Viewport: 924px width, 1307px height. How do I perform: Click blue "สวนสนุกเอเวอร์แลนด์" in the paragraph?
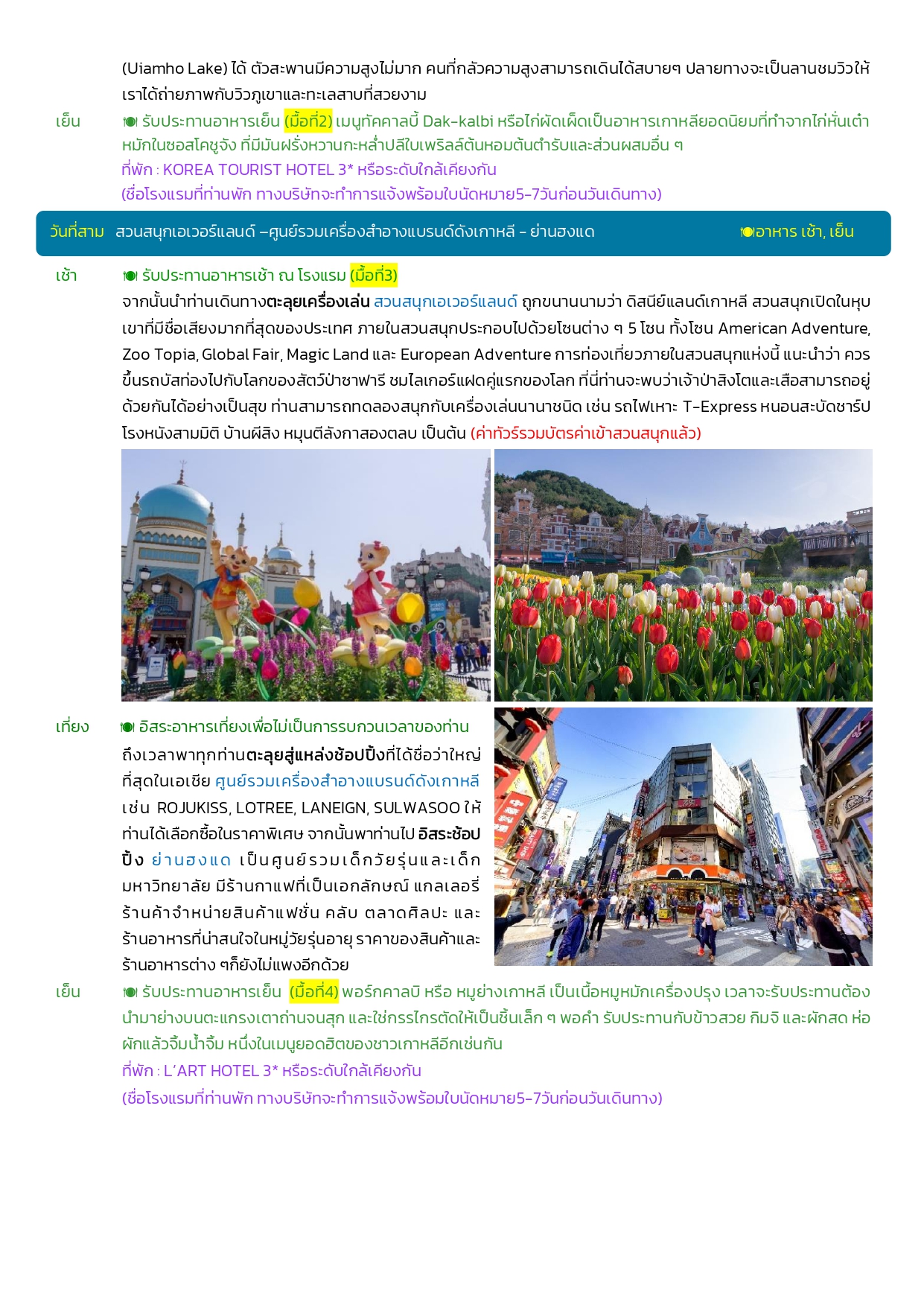pos(445,302)
